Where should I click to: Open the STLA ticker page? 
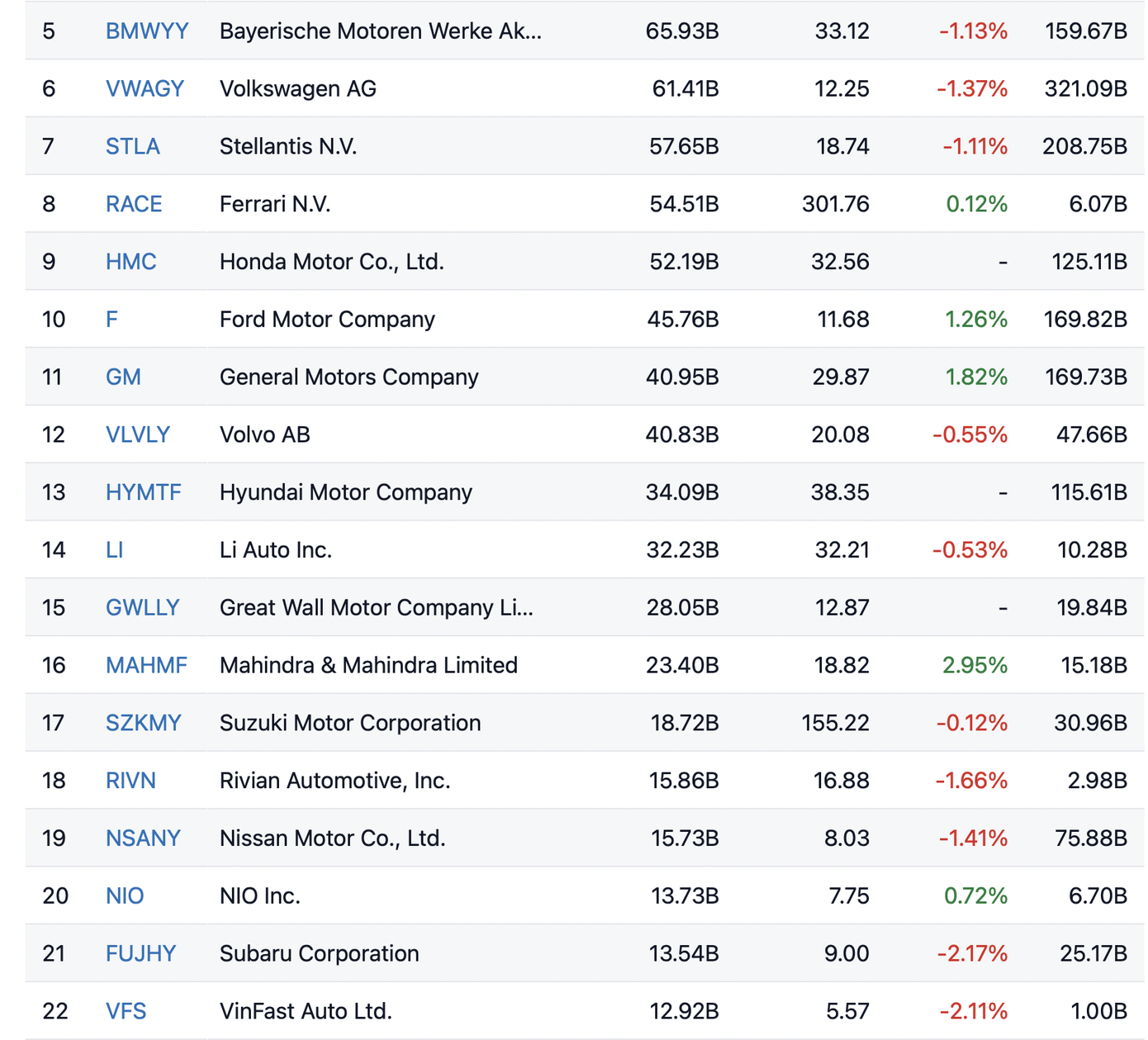132,146
